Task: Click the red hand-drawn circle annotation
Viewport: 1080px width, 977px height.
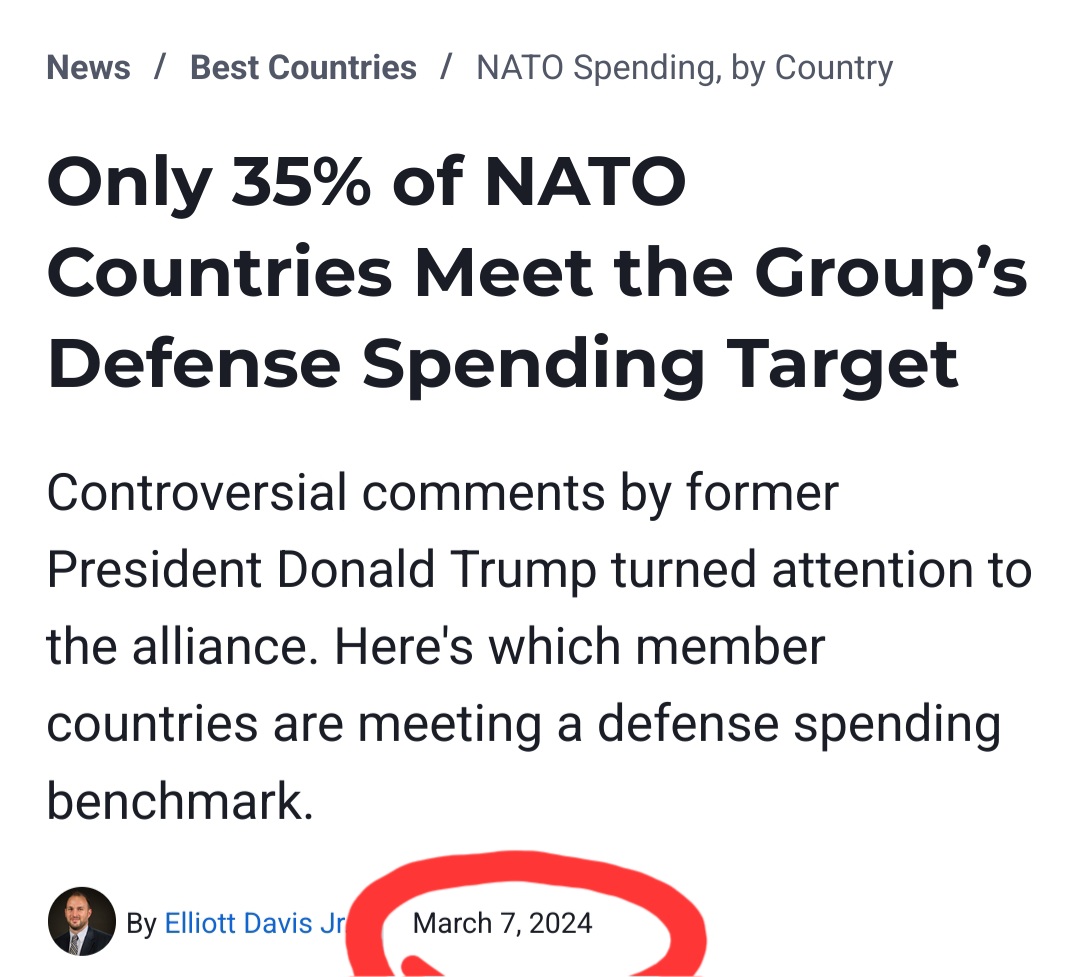Action: (526, 914)
